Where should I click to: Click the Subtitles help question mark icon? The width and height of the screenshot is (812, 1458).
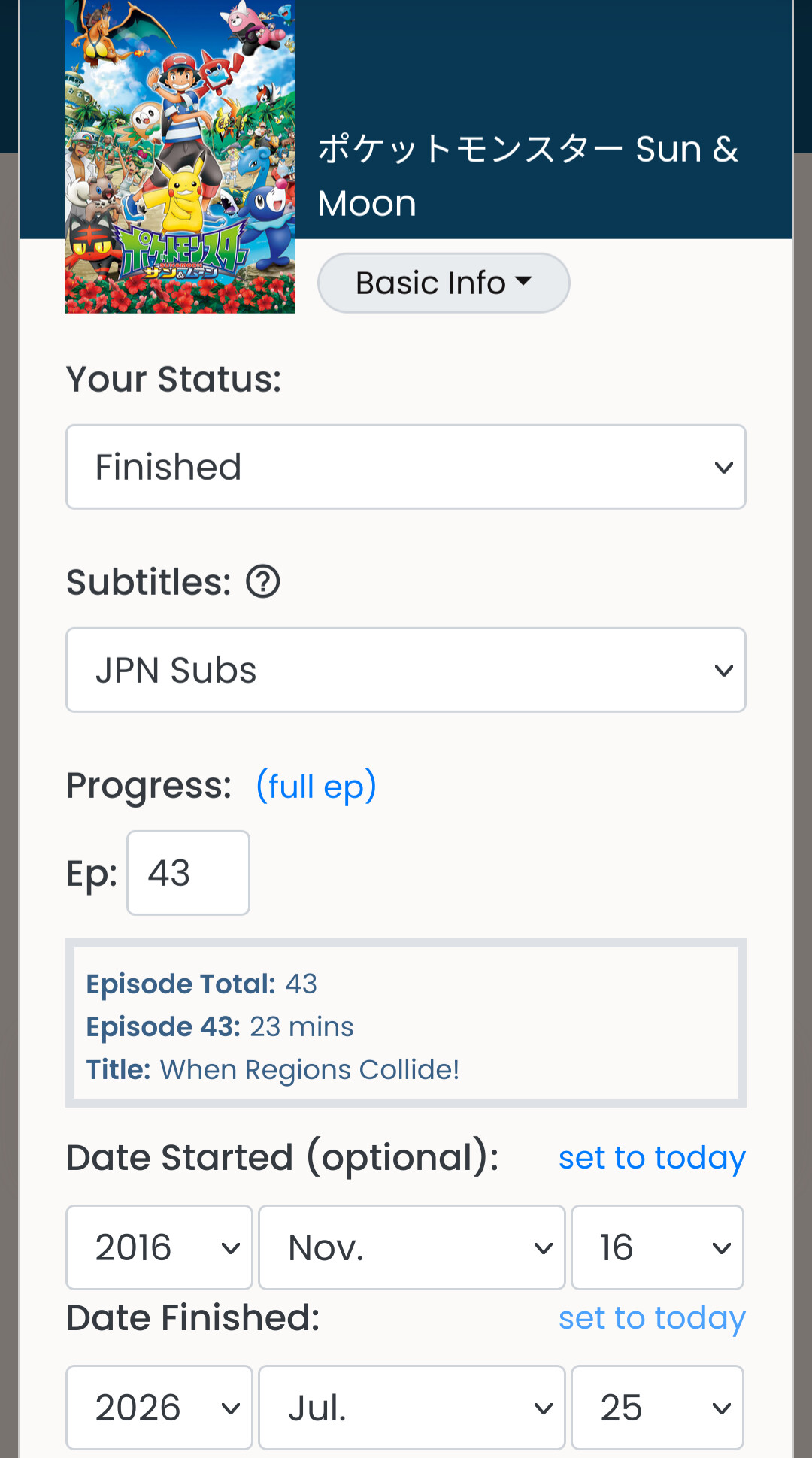(x=263, y=582)
